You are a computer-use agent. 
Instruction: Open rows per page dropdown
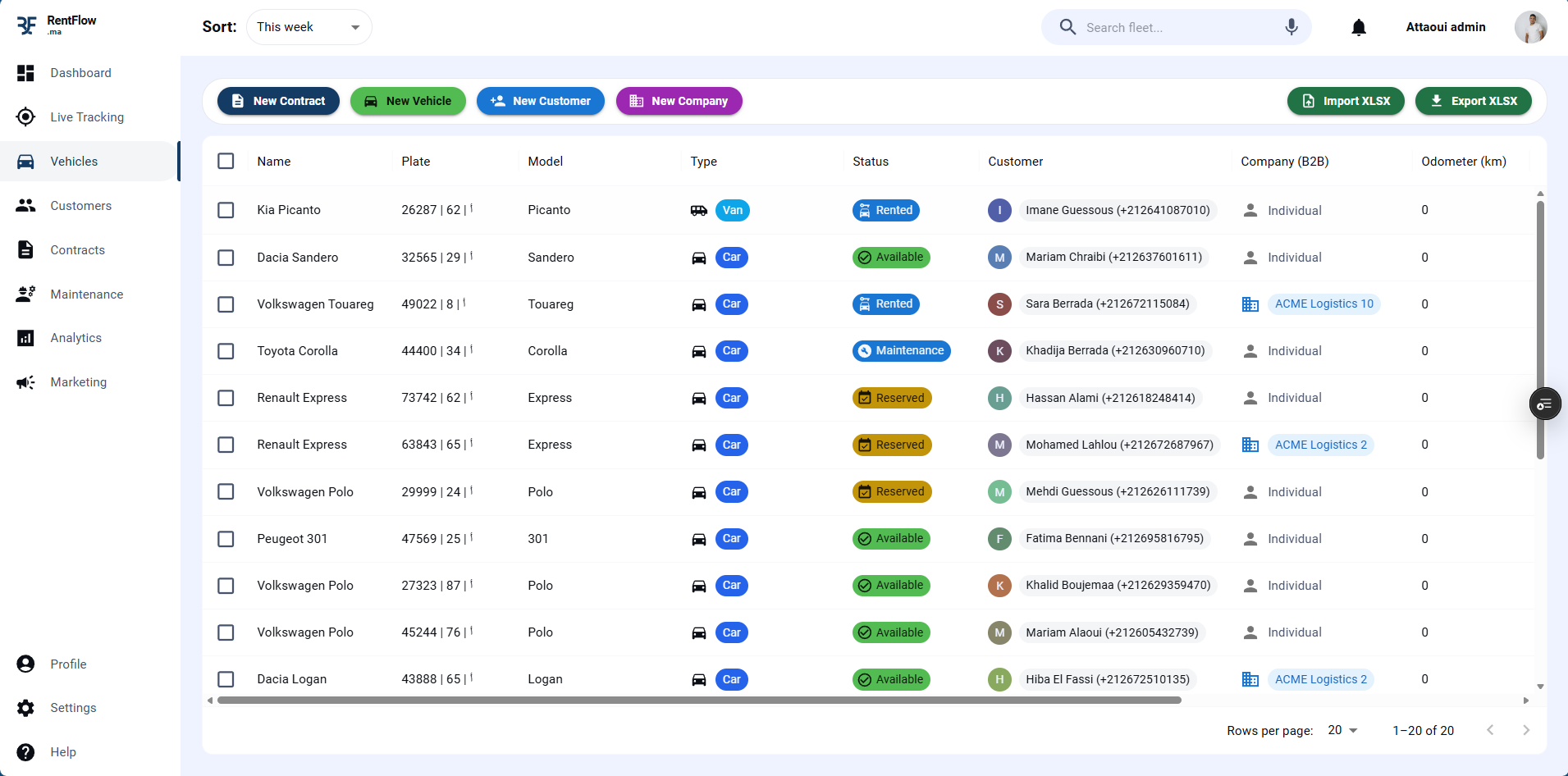(1342, 730)
